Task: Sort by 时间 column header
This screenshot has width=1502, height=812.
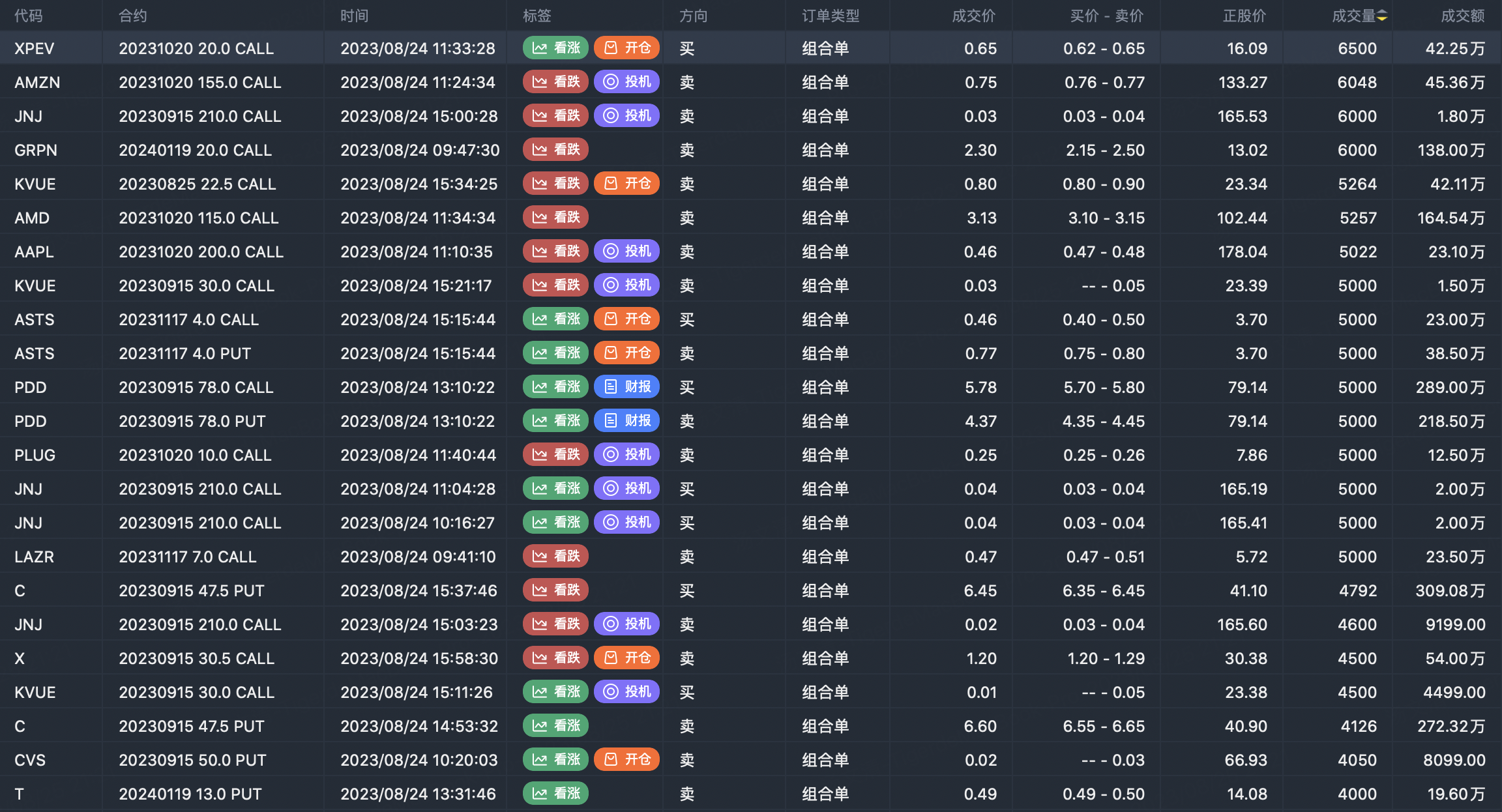Action: pos(355,16)
